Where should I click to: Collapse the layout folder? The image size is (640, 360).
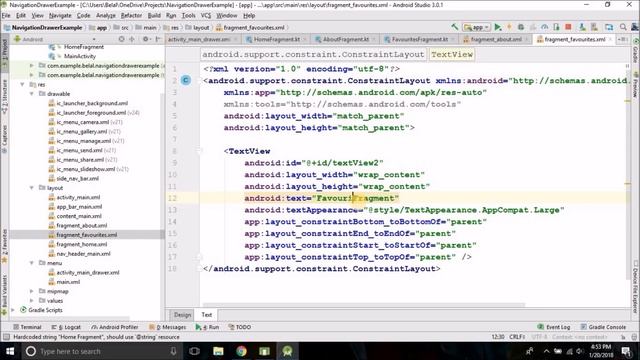coord(31,188)
